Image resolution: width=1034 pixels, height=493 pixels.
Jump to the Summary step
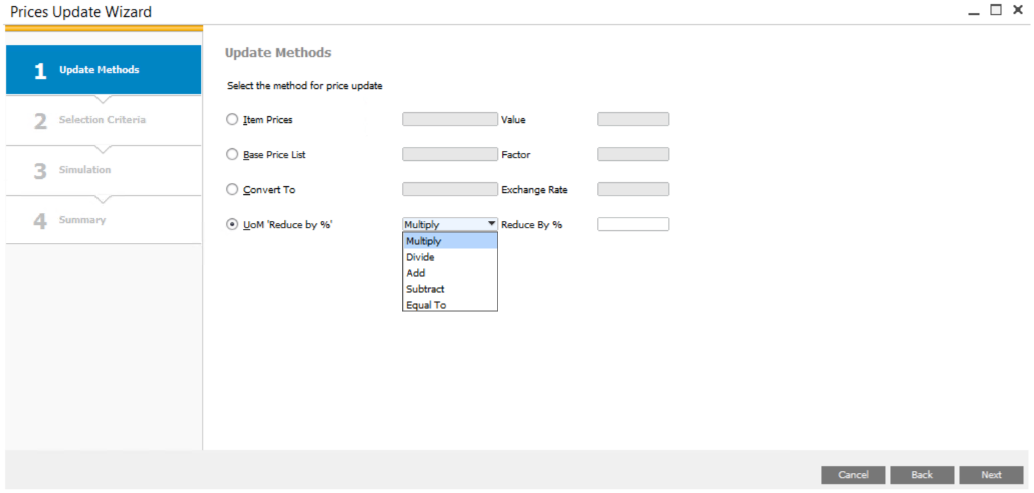(x=103, y=220)
